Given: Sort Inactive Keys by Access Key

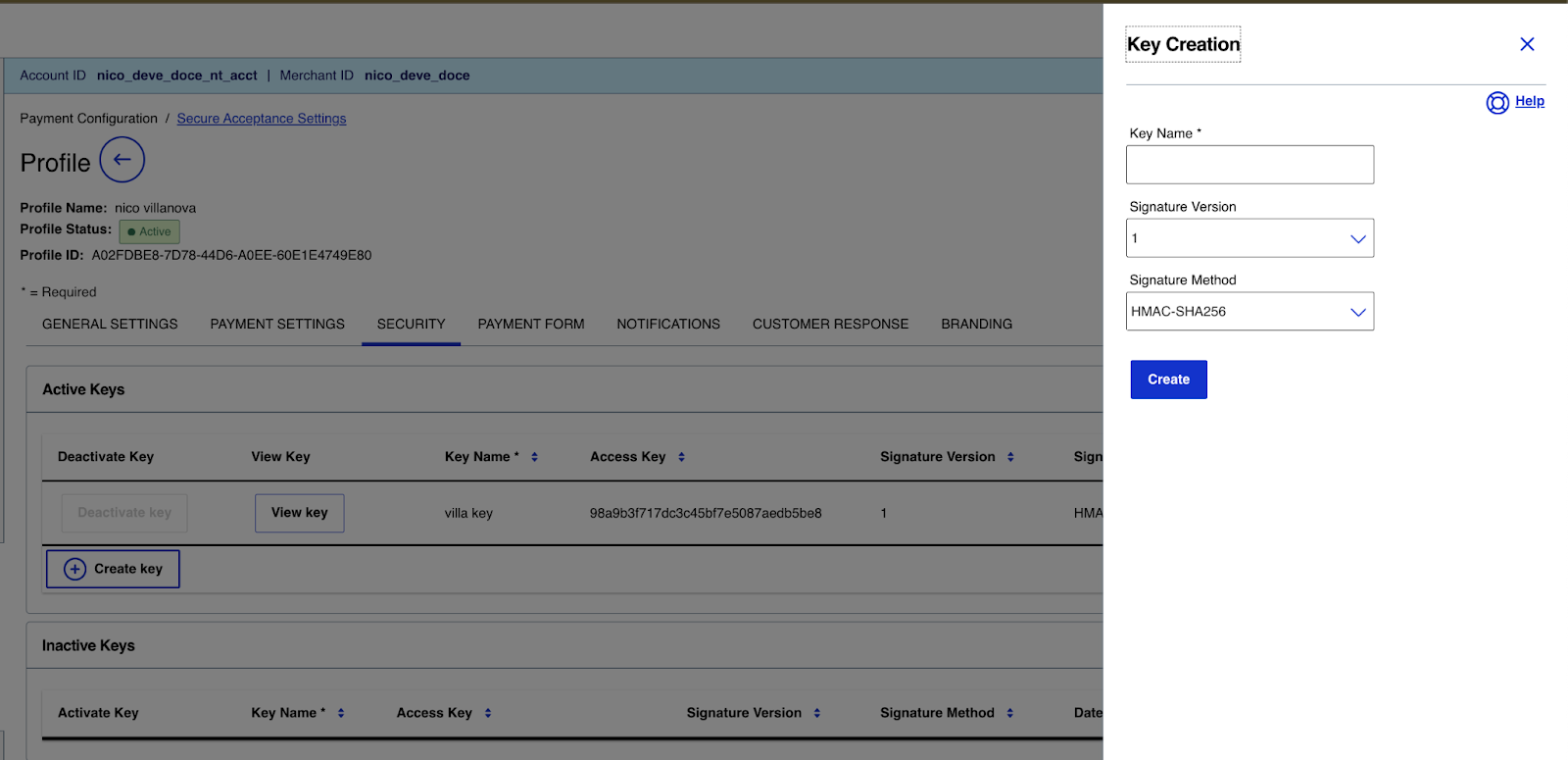Looking at the screenshot, I should [488, 713].
